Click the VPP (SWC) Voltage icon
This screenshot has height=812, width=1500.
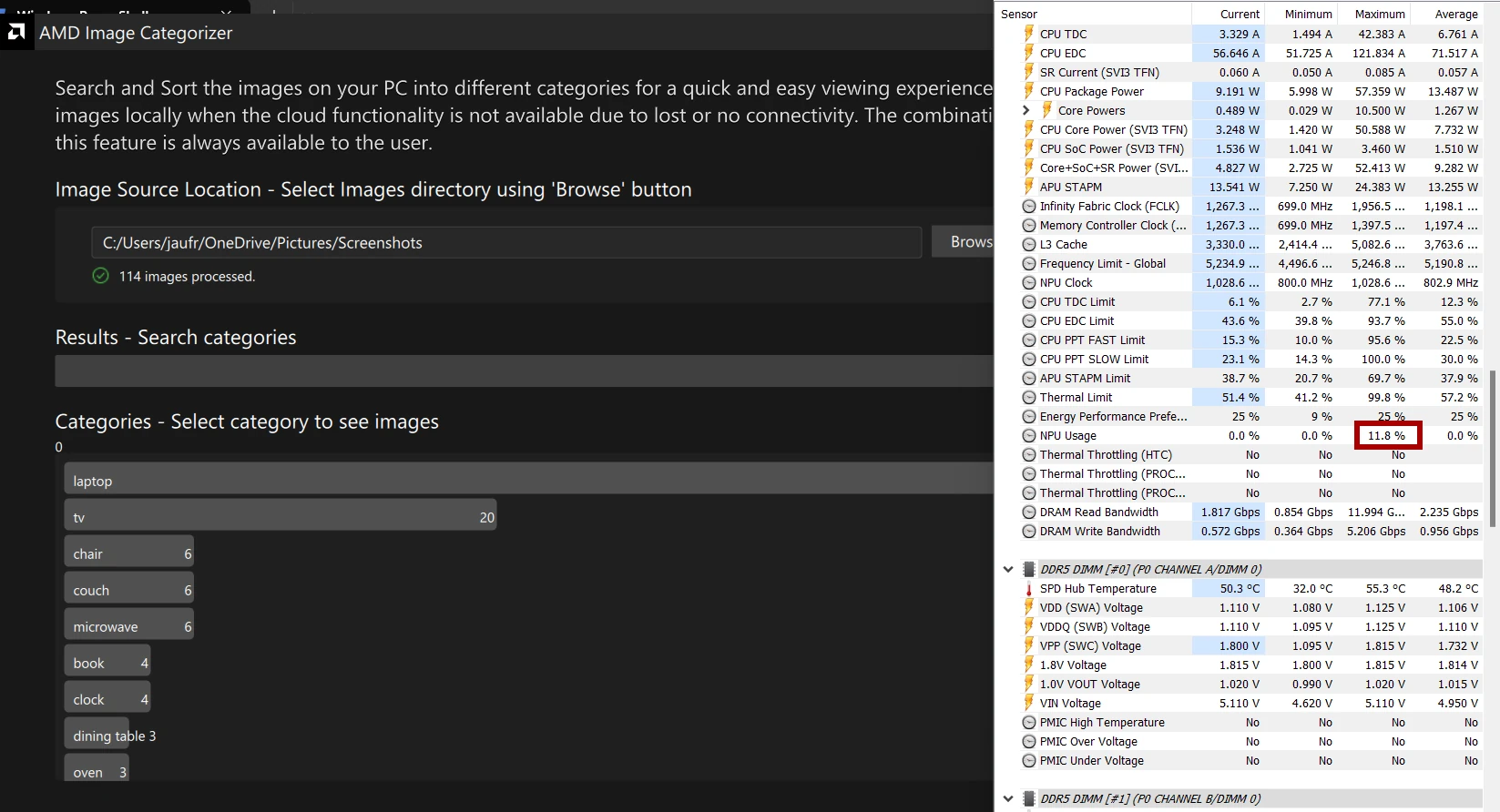[x=1029, y=645]
